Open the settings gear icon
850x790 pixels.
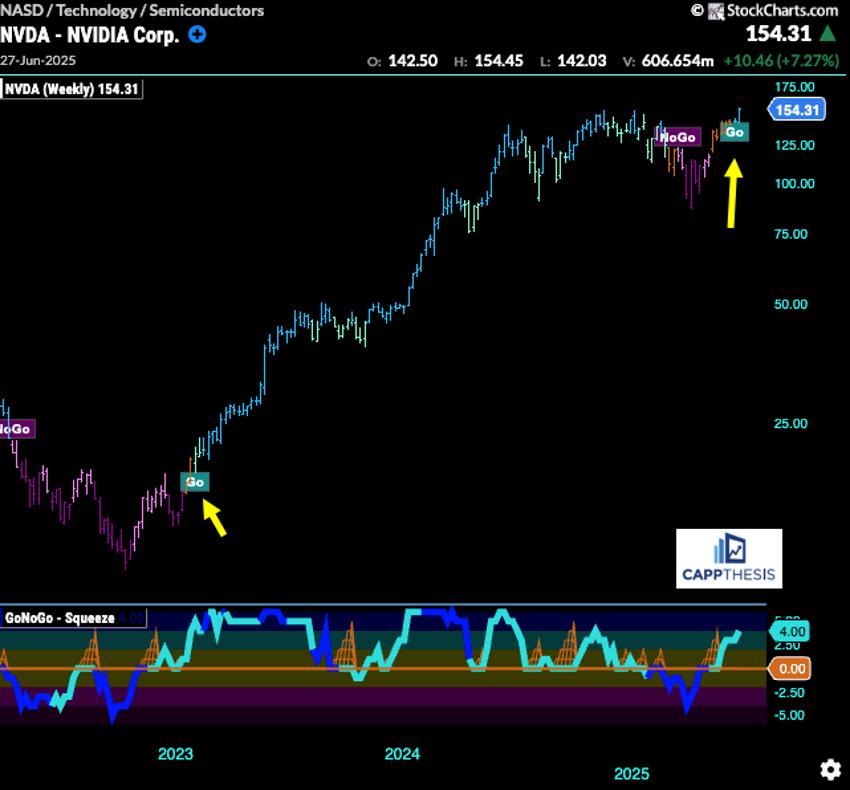[830, 769]
